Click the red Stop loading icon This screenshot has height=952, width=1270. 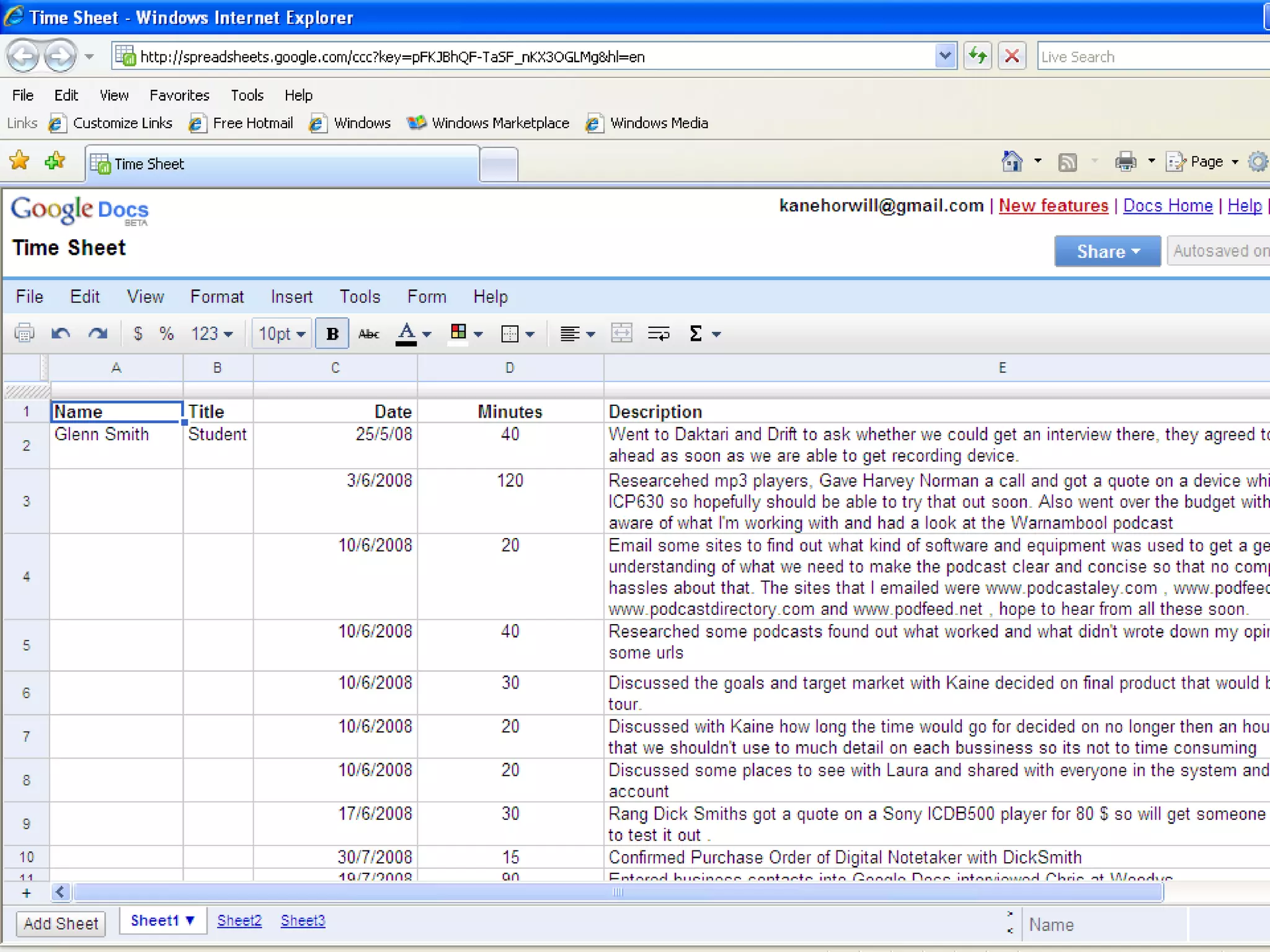click(x=1011, y=56)
